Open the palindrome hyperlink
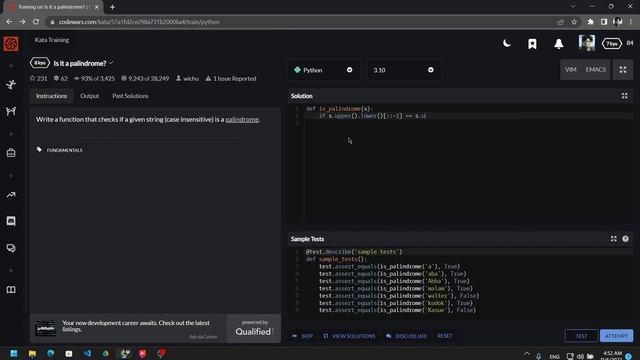640x360 pixels. pyautogui.click(x=242, y=119)
